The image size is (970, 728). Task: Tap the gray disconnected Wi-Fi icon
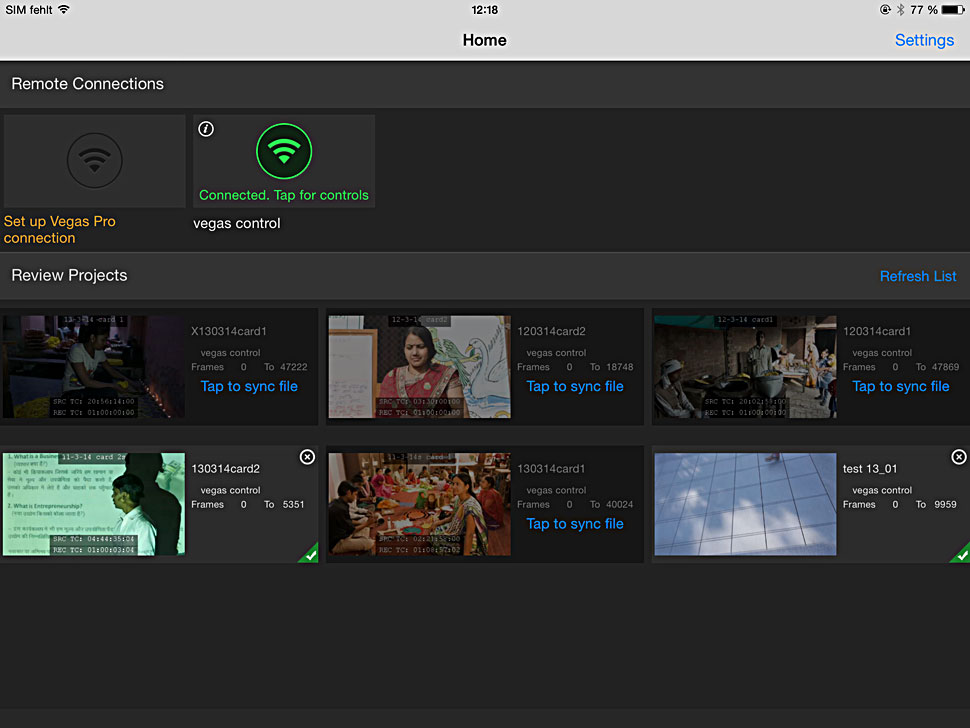[95, 160]
